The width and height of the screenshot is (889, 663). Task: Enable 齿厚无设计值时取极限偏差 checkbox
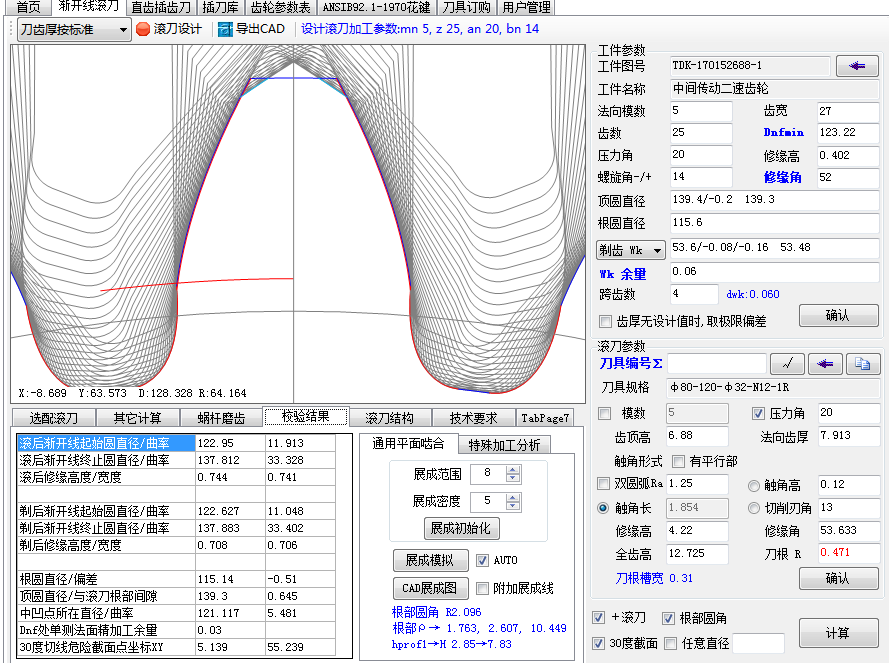coord(605,322)
